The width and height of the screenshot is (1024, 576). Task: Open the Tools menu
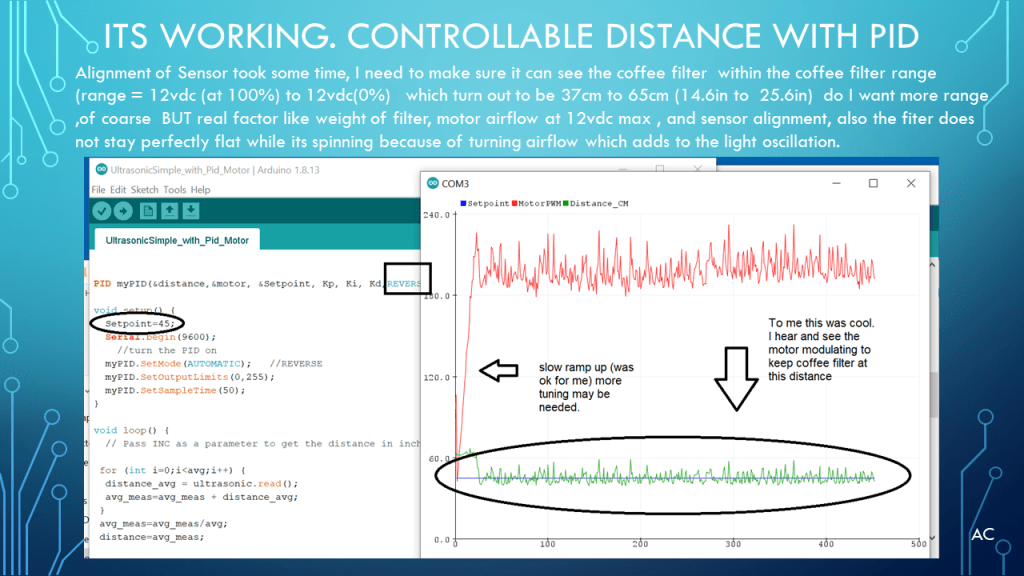175,190
